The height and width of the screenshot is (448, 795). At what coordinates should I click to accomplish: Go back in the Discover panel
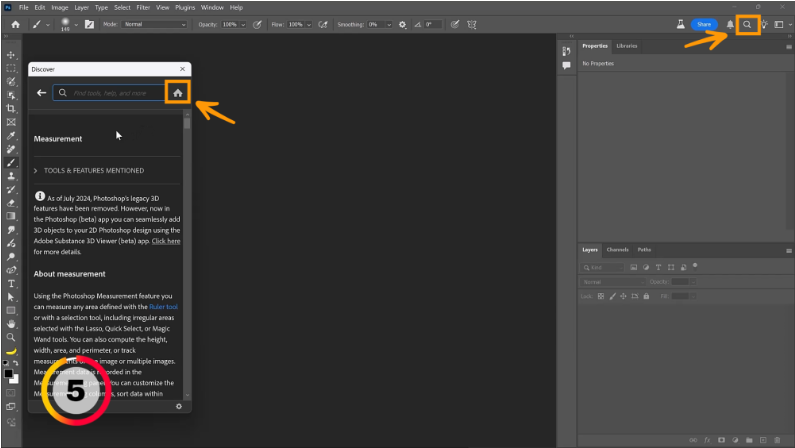42,93
